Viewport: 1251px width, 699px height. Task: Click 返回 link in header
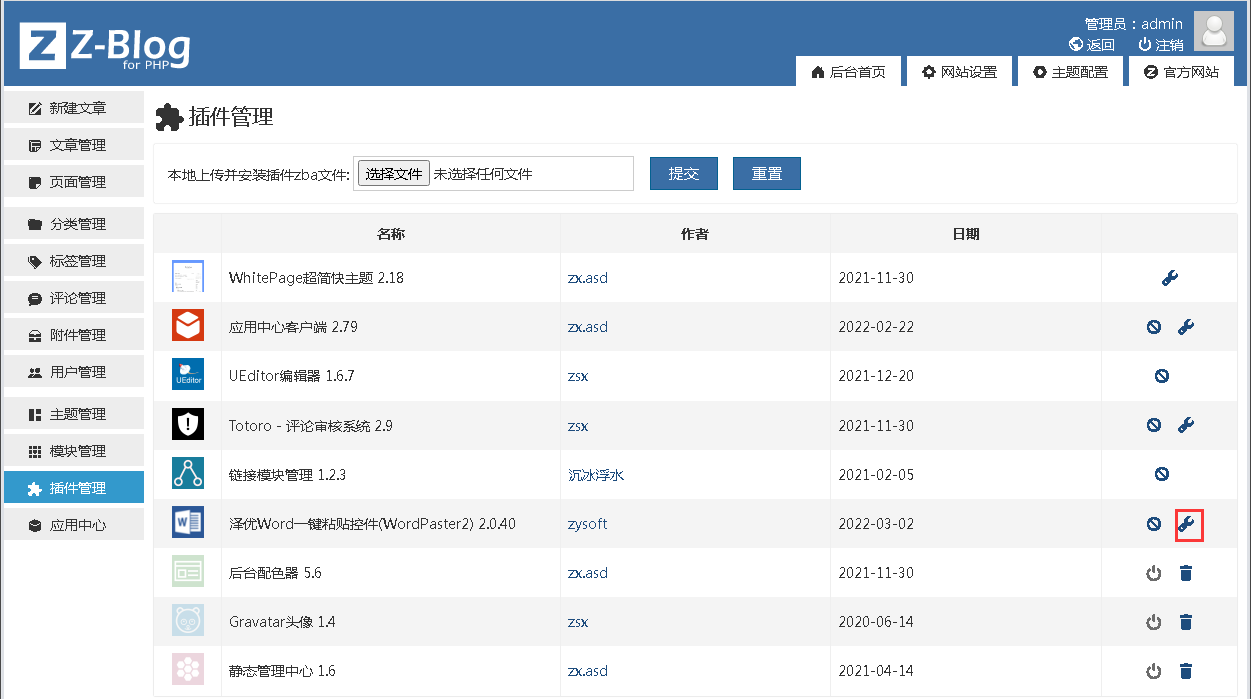[1092, 44]
